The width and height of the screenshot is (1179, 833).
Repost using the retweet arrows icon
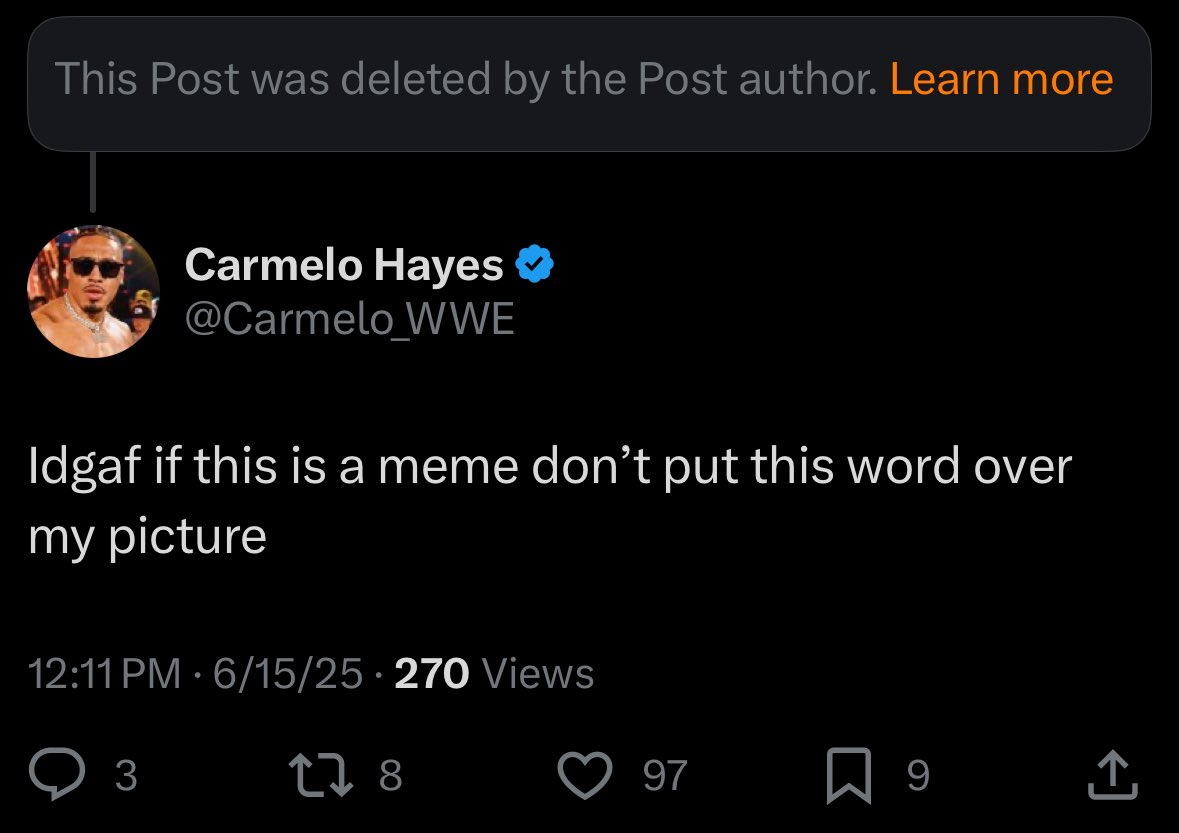[319, 776]
